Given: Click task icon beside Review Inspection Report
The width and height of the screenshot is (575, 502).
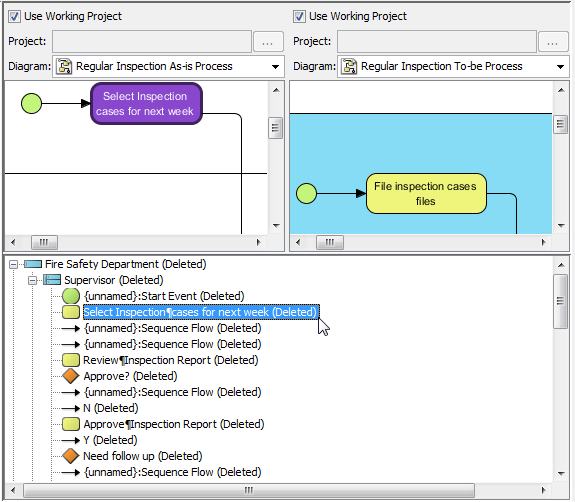Looking at the screenshot, I should [71, 360].
